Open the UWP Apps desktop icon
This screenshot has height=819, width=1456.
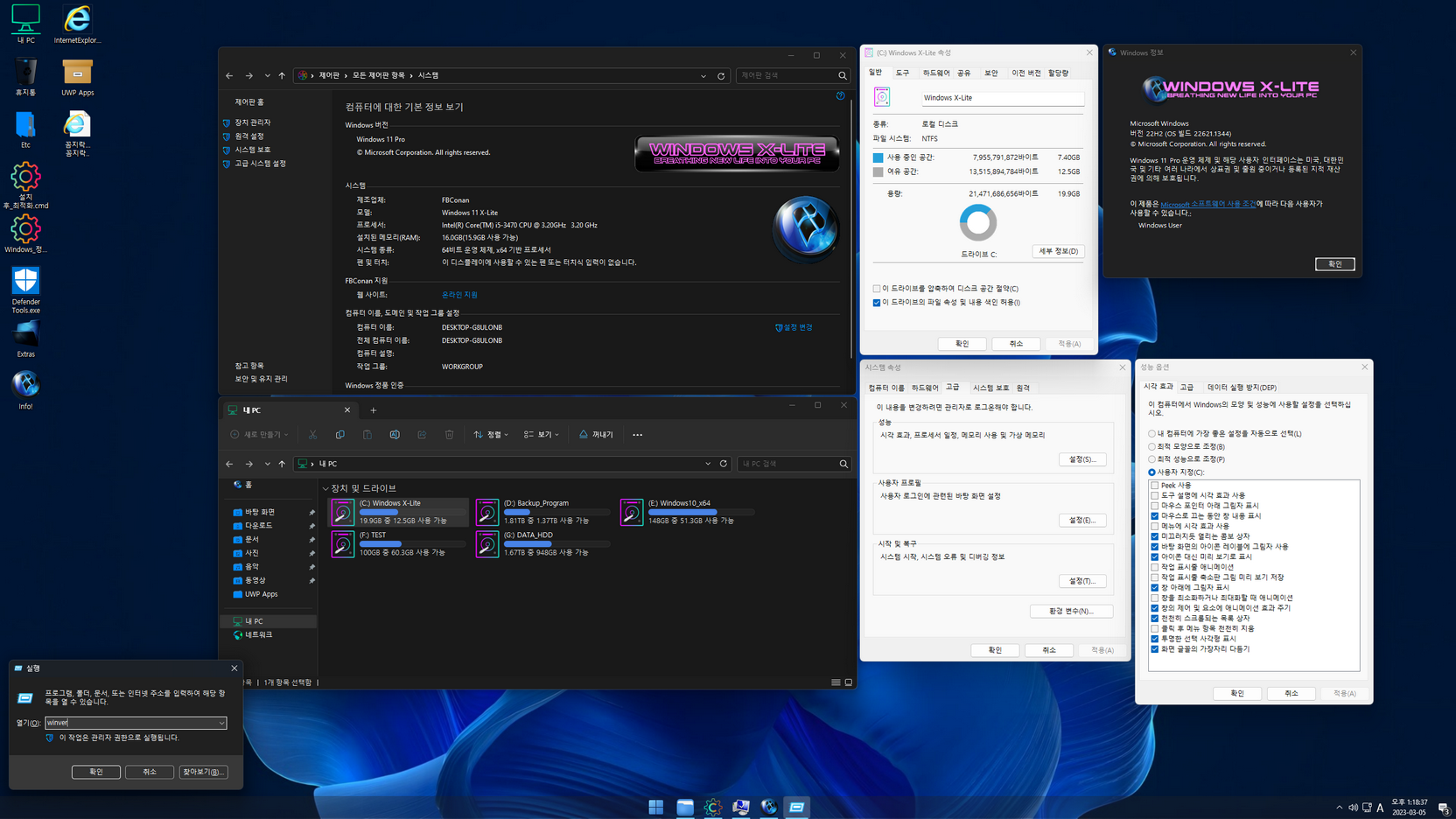click(77, 77)
